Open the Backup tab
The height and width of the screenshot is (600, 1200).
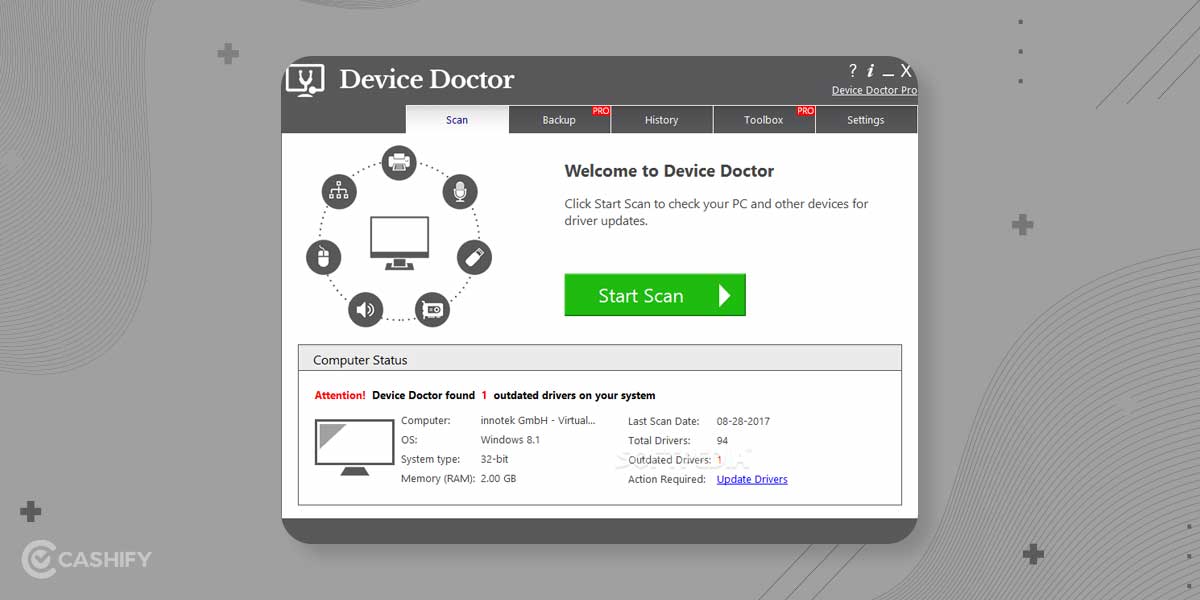[x=559, y=119]
